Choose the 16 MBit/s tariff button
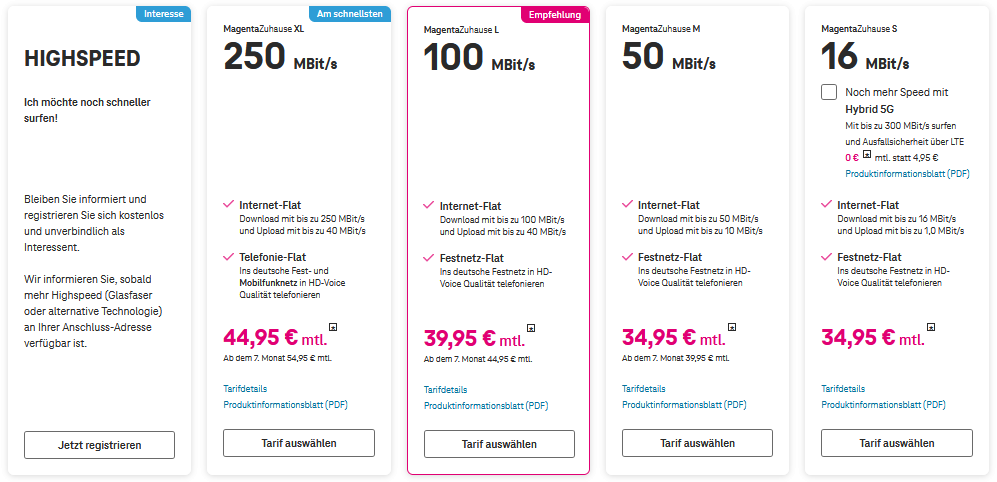This screenshot has height=482, width=997. [x=897, y=443]
